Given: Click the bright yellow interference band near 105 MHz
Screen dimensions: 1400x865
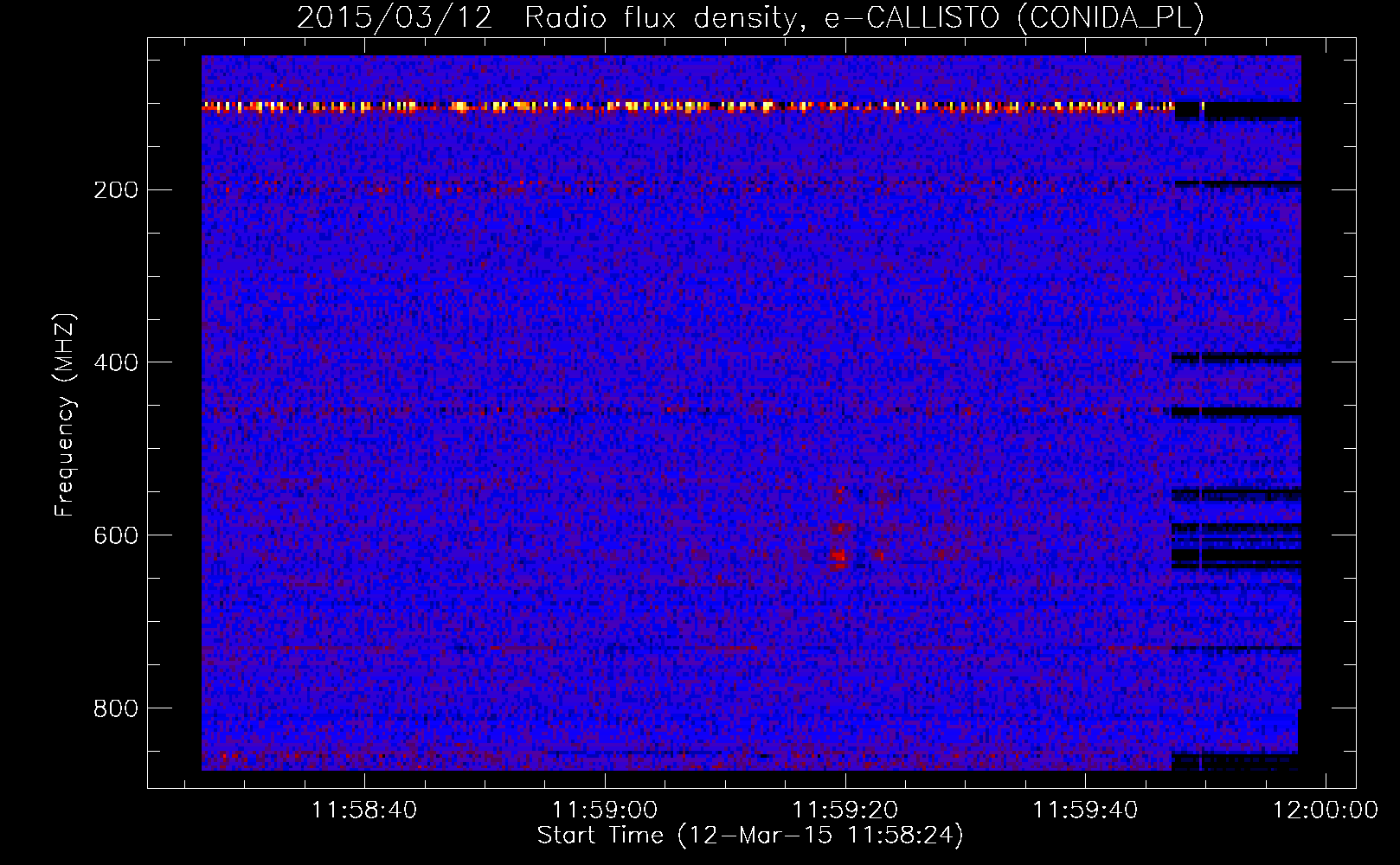Looking at the screenshot, I should [688, 107].
